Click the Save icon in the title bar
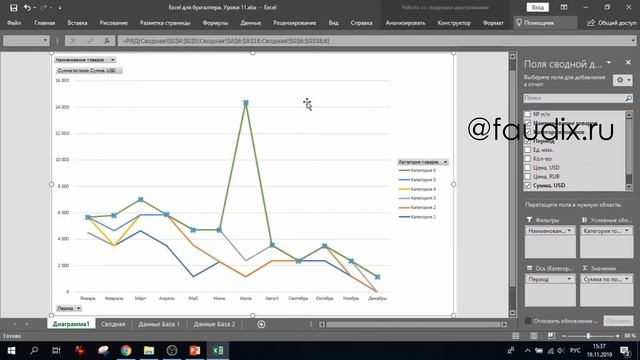The height and width of the screenshot is (360, 640). pyautogui.click(x=13, y=7)
